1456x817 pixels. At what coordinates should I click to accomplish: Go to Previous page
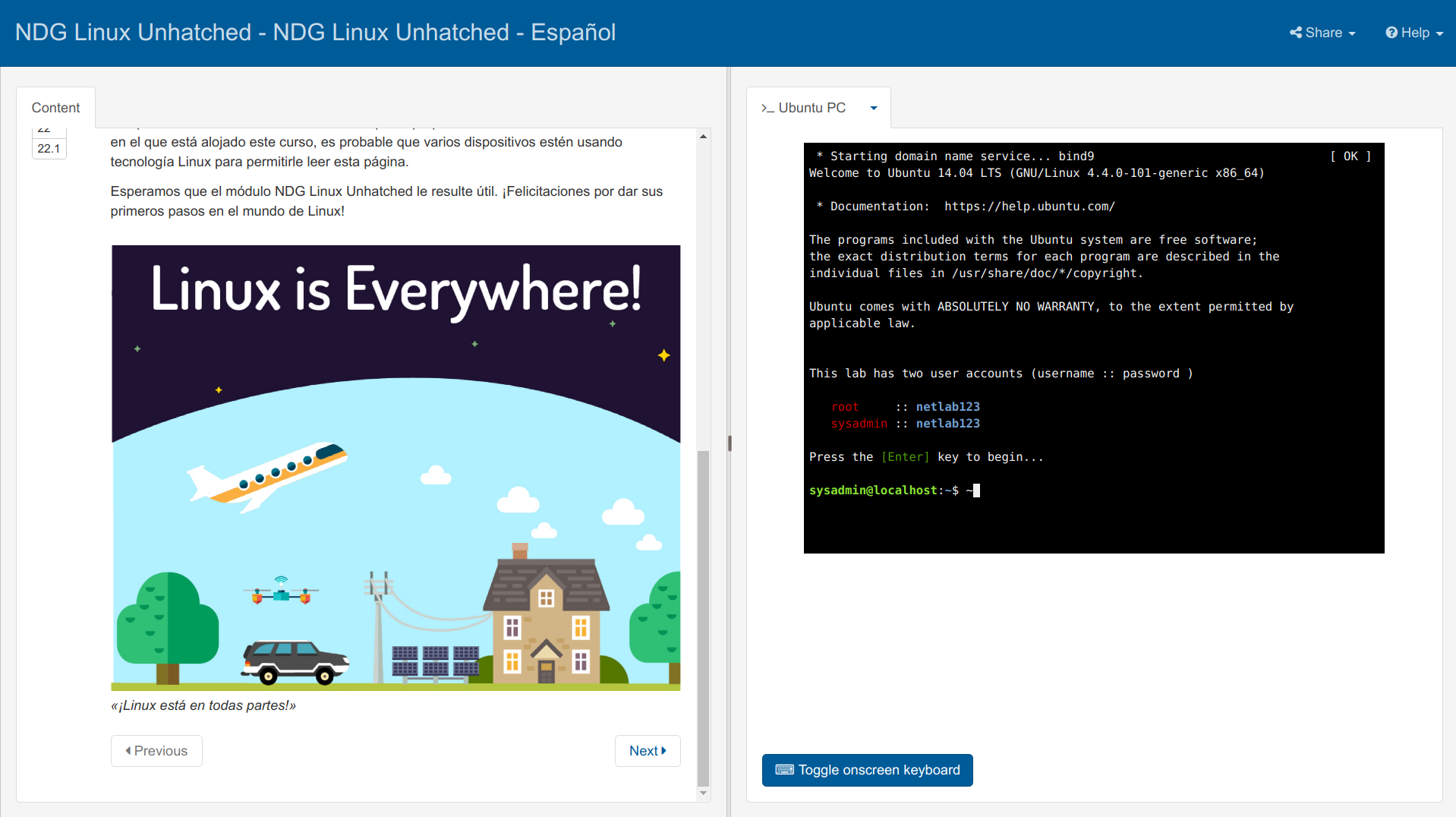(x=156, y=751)
